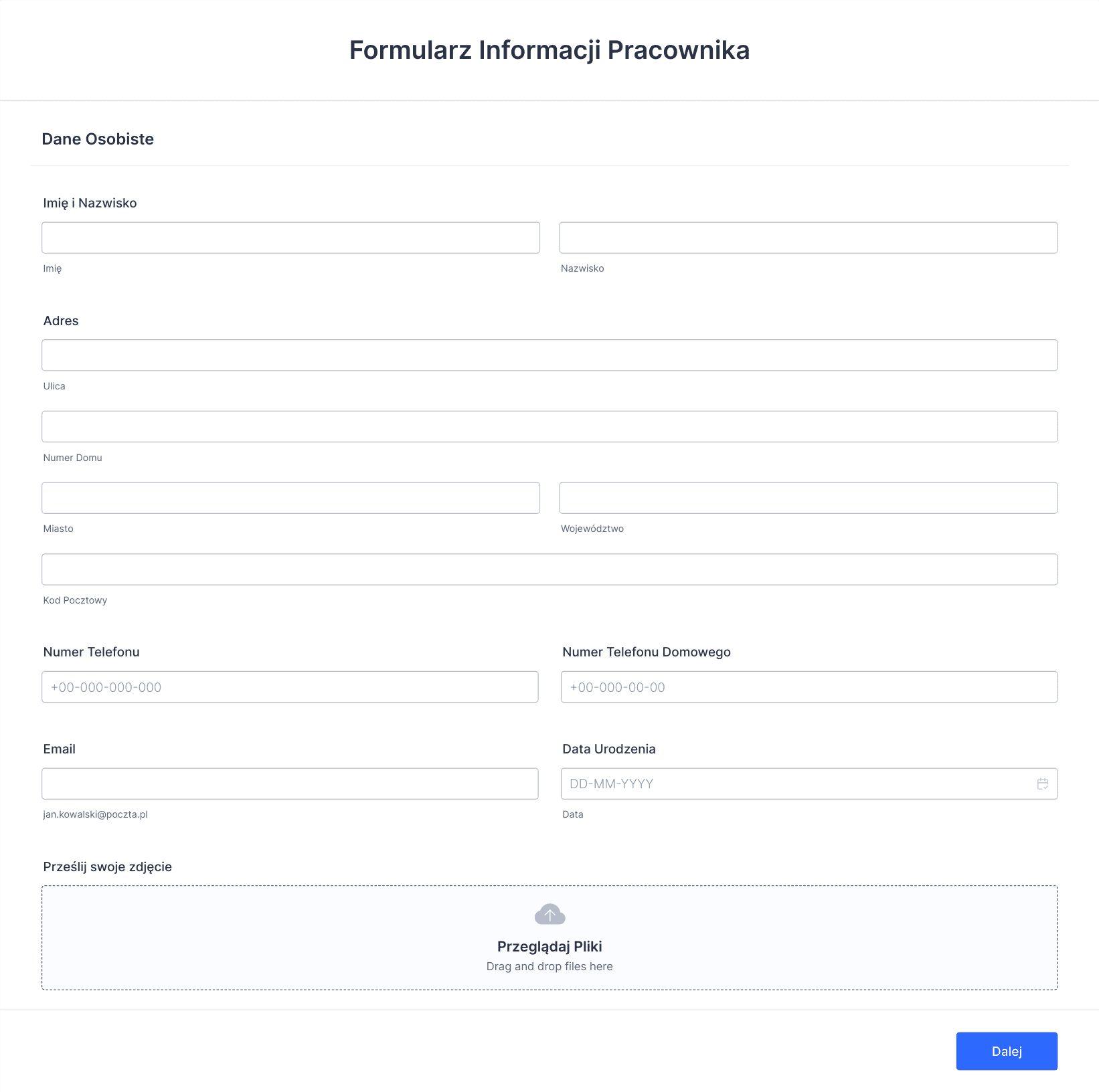Focus the Nazwisko input field
The image size is (1099, 1092).
click(808, 238)
